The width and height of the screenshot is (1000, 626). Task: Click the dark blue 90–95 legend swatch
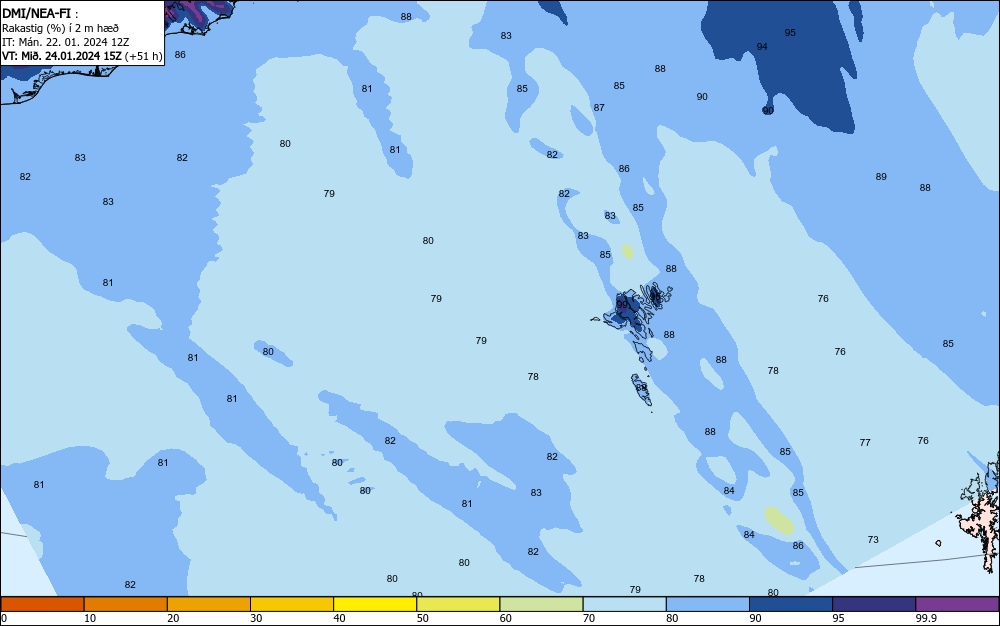(x=791, y=604)
